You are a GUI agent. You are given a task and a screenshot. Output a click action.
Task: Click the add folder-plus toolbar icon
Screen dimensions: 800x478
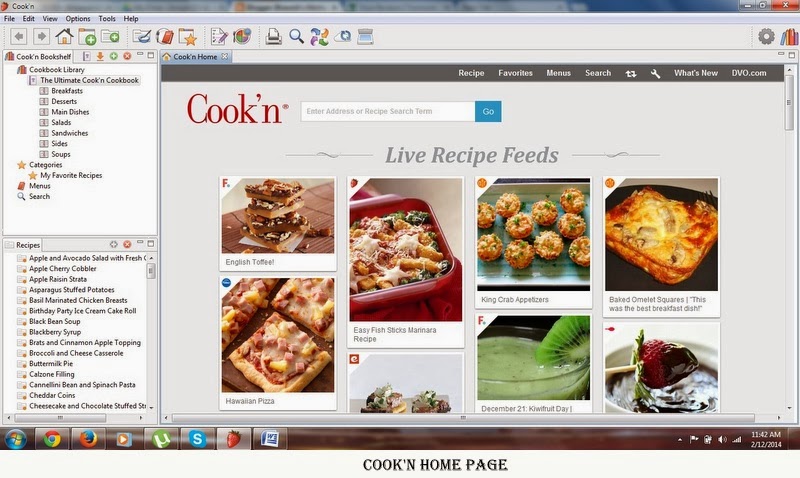tap(110, 37)
